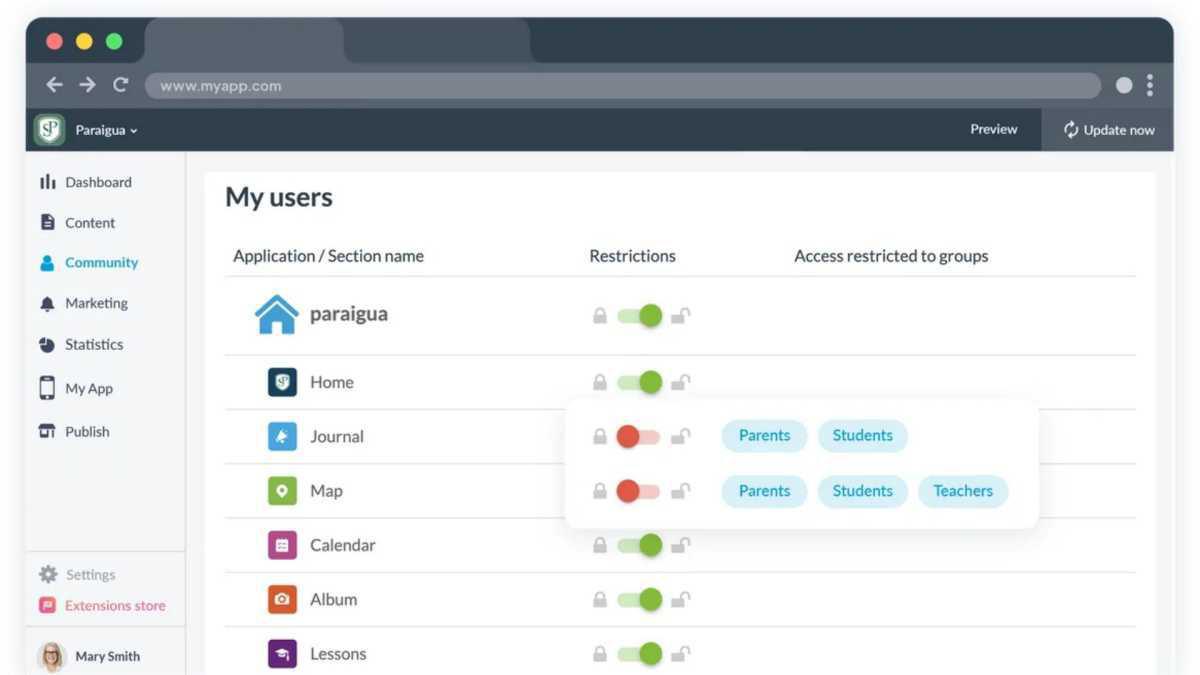Expand the Paraigua app dropdown
The width and height of the screenshot is (1200, 675).
click(x=106, y=130)
